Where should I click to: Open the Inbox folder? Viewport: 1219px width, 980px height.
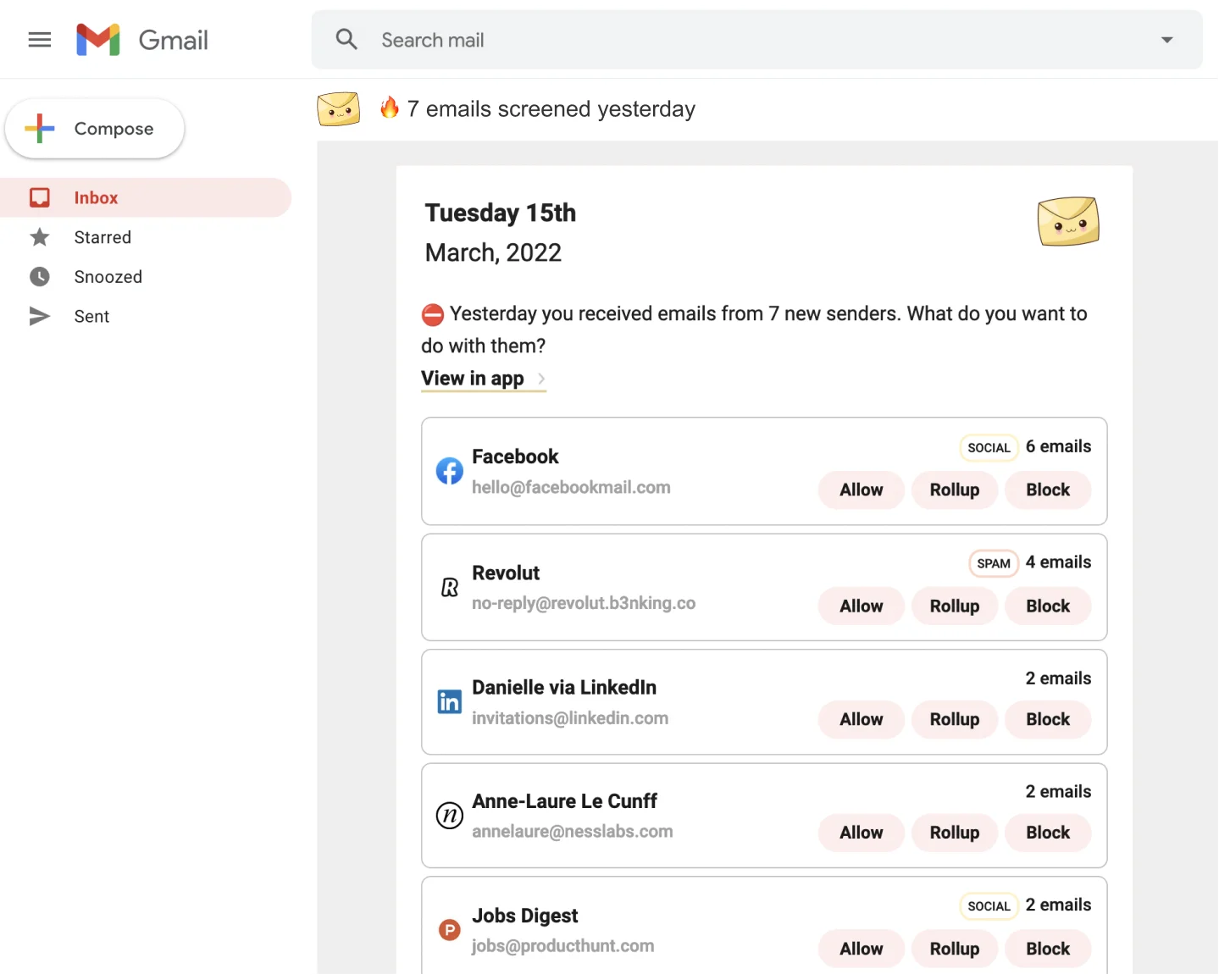146,197
